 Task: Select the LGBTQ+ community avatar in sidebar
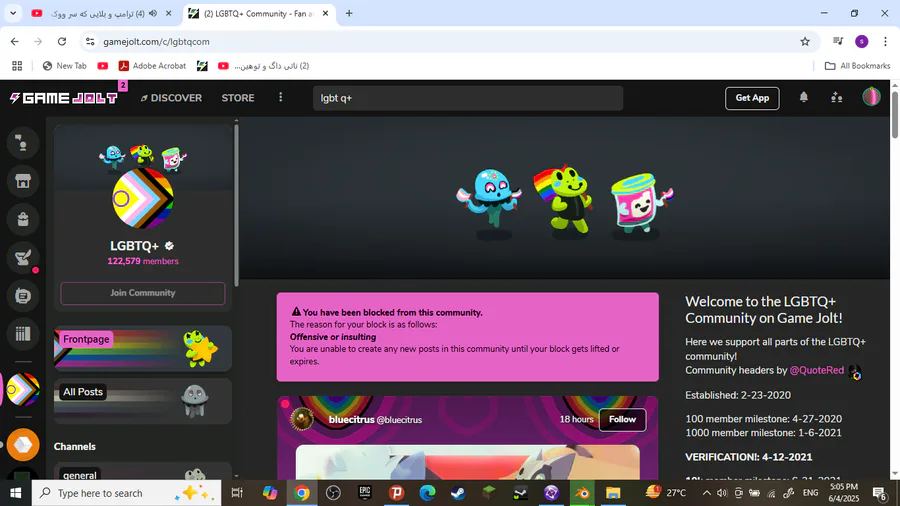(x=23, y=390)
